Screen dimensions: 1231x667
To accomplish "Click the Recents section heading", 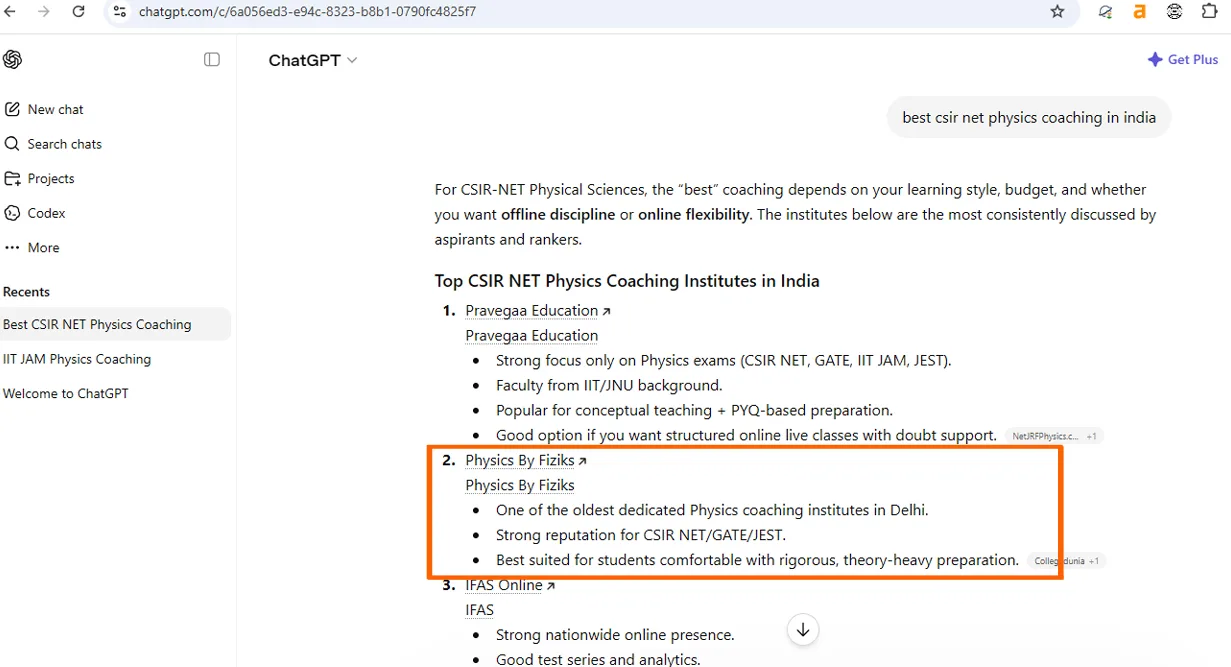I will tap(26, 292).
